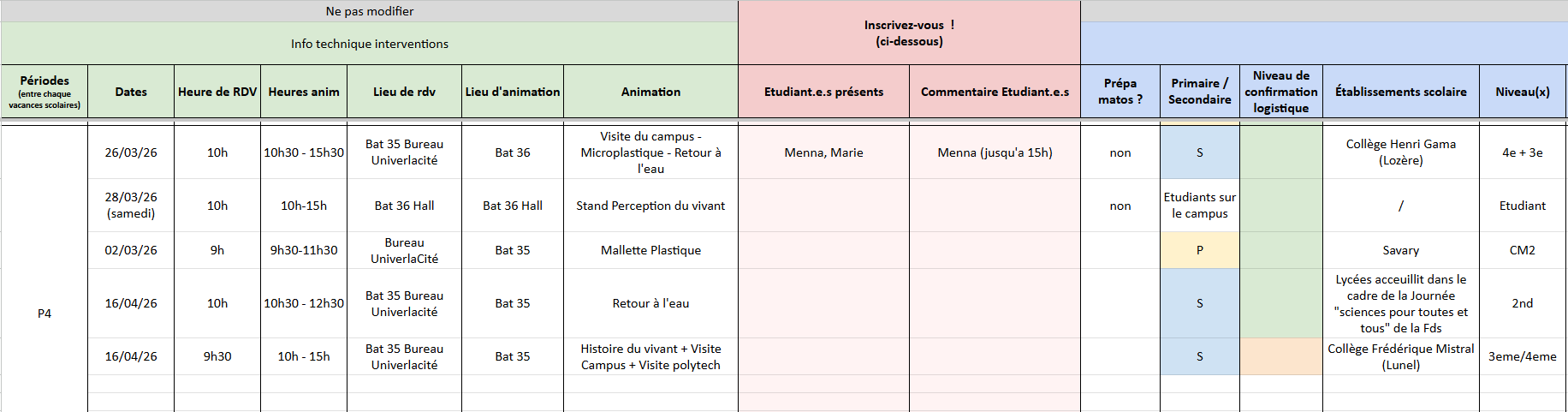The width and height of the screenshot is (1568, 412).
Task: Click the "Menna, Marie" students cell
Action: (823, 152)
